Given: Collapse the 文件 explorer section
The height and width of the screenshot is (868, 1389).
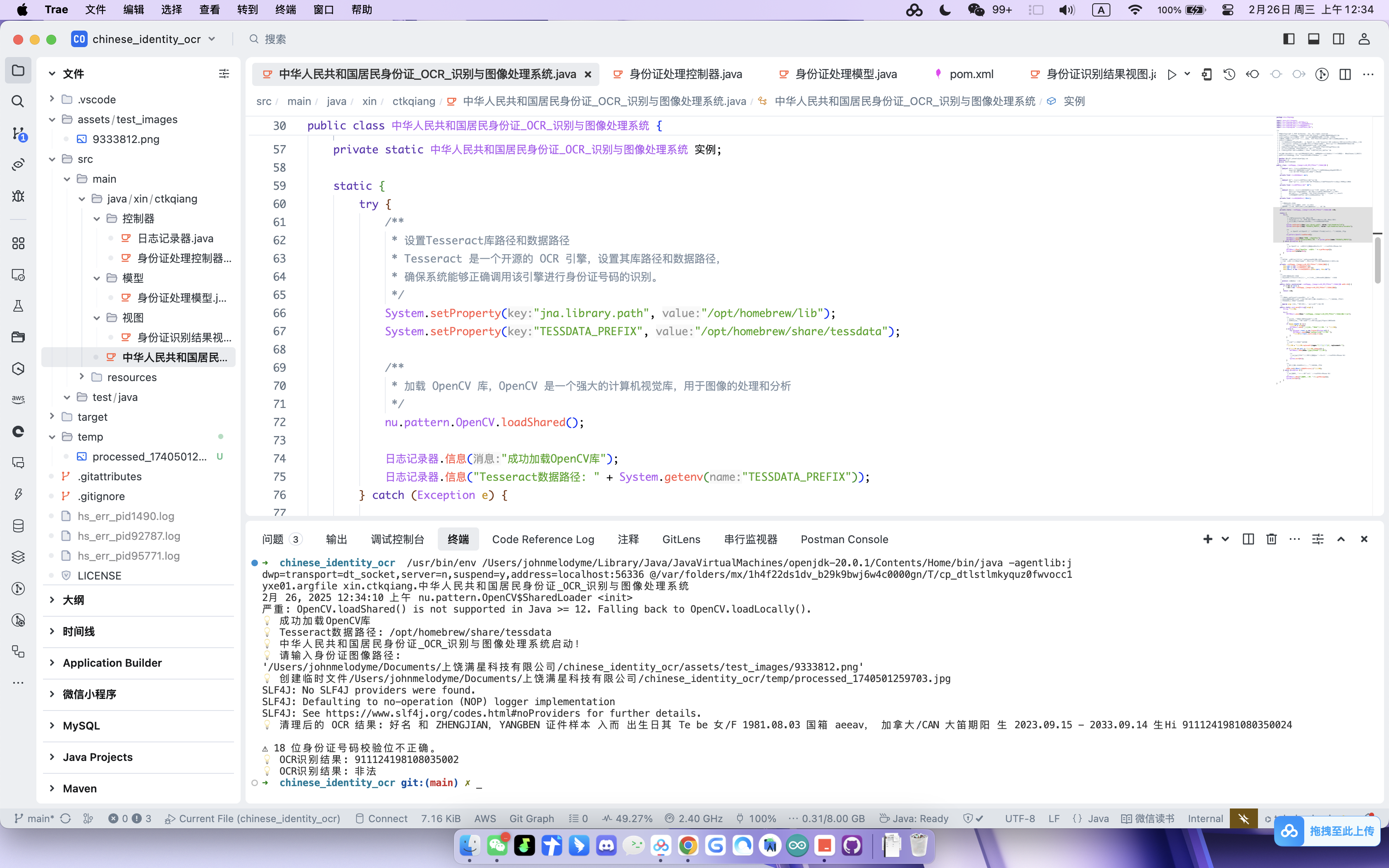Looking at the screenshot, I should click(52, 74).
